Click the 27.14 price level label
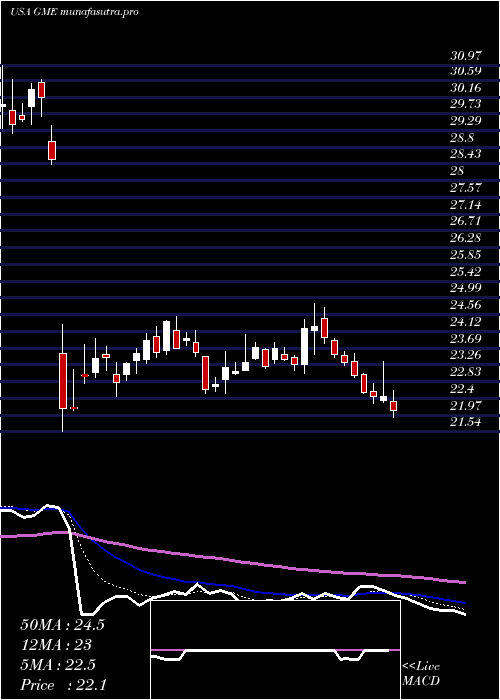500x700 pixels. click(x=466, y=204)
